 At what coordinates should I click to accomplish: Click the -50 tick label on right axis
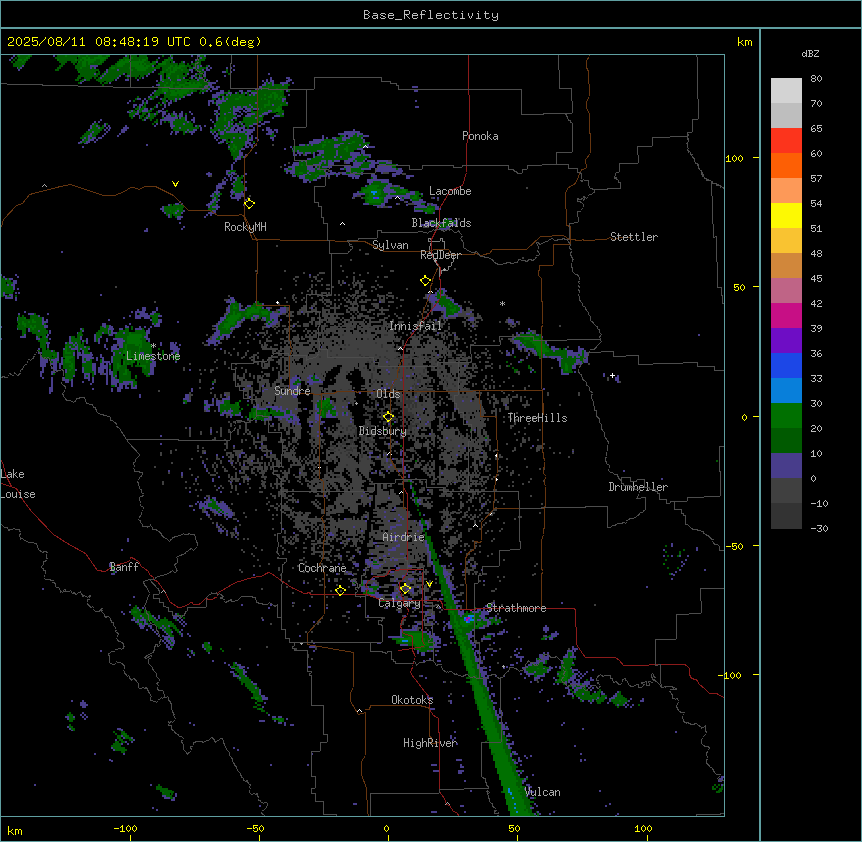[734, 546]
